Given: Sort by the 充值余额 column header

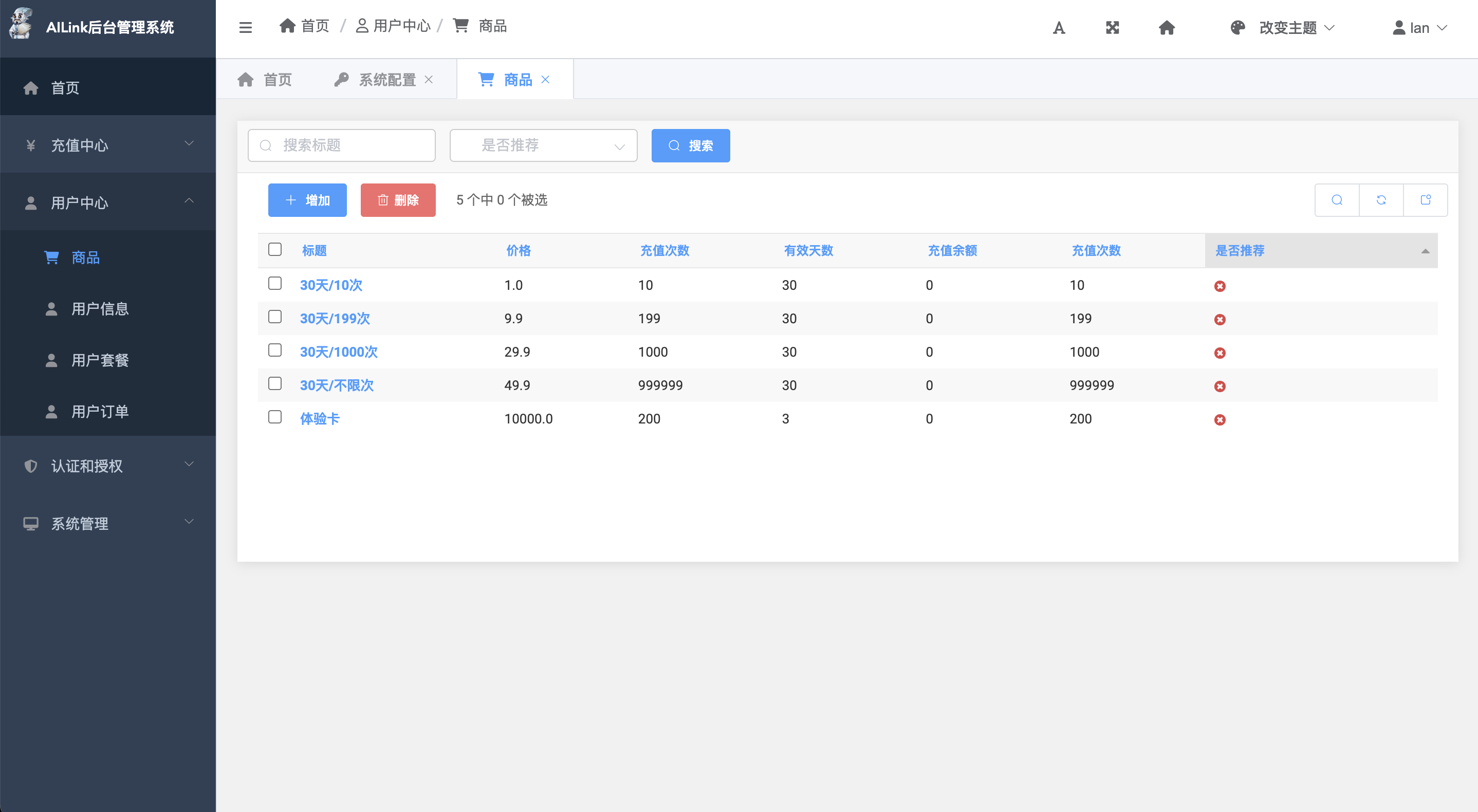Looking at the screenshot, I should point(952,251).
